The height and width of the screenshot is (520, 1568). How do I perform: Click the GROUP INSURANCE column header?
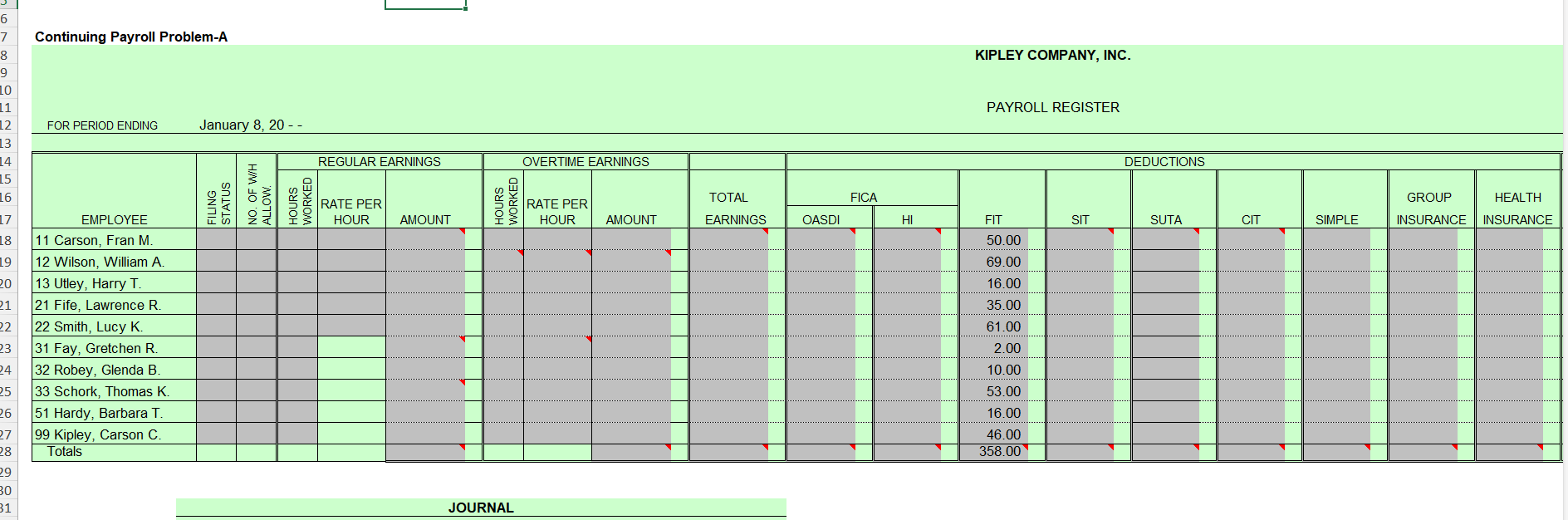pos(1431,208)
